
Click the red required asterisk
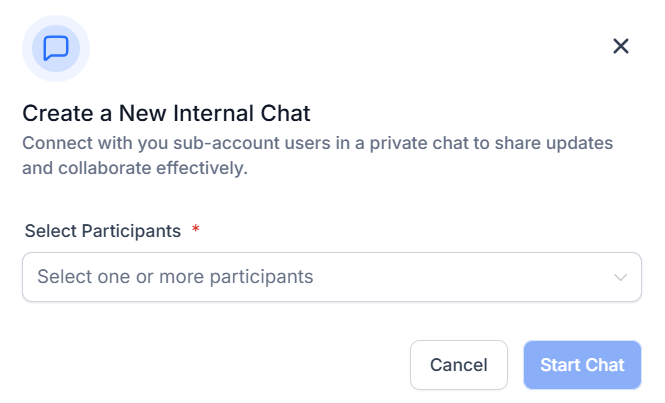[x=196, y=229]
